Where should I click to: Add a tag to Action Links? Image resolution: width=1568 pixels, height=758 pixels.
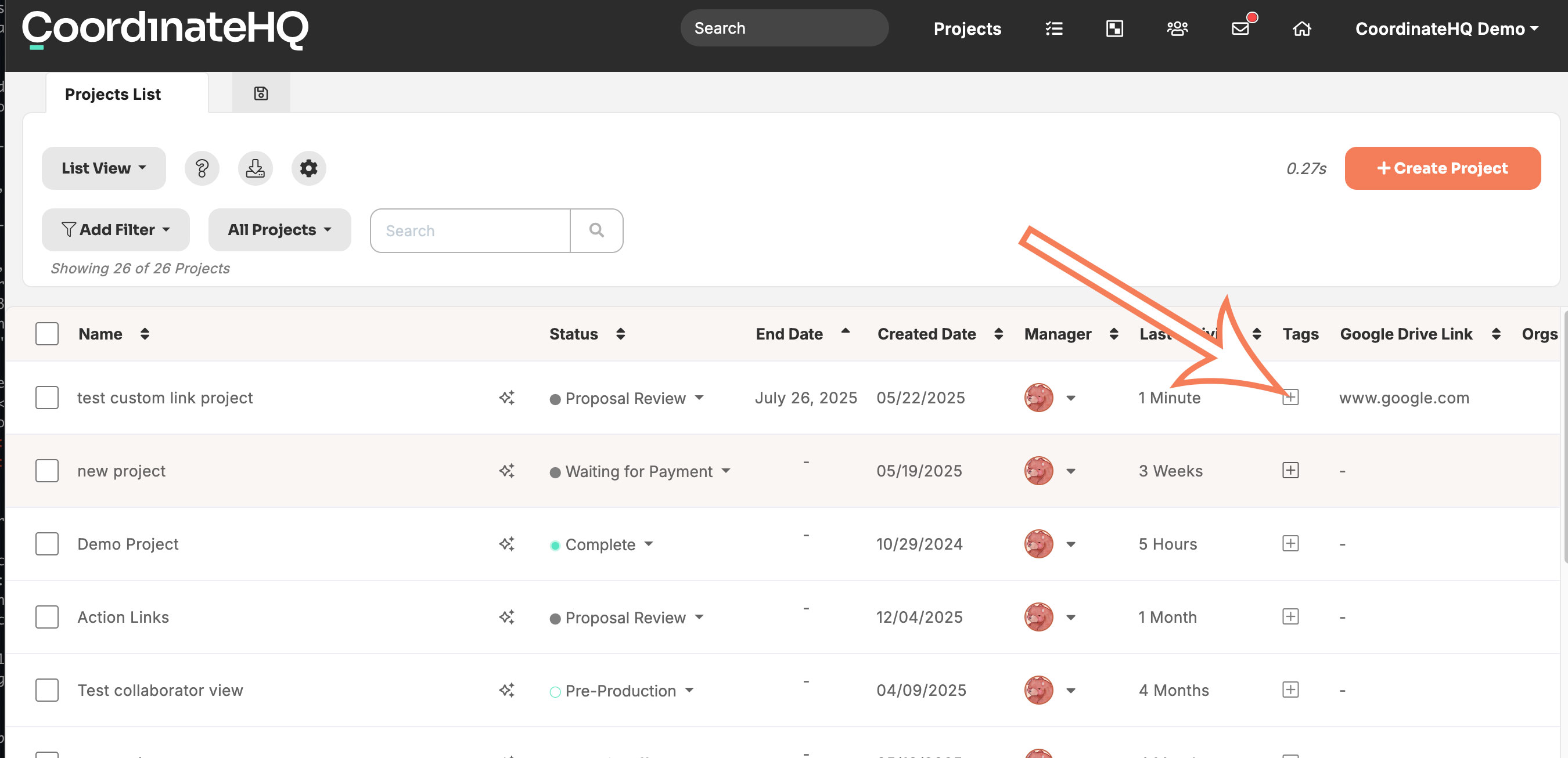click(x=1290, y=616)
